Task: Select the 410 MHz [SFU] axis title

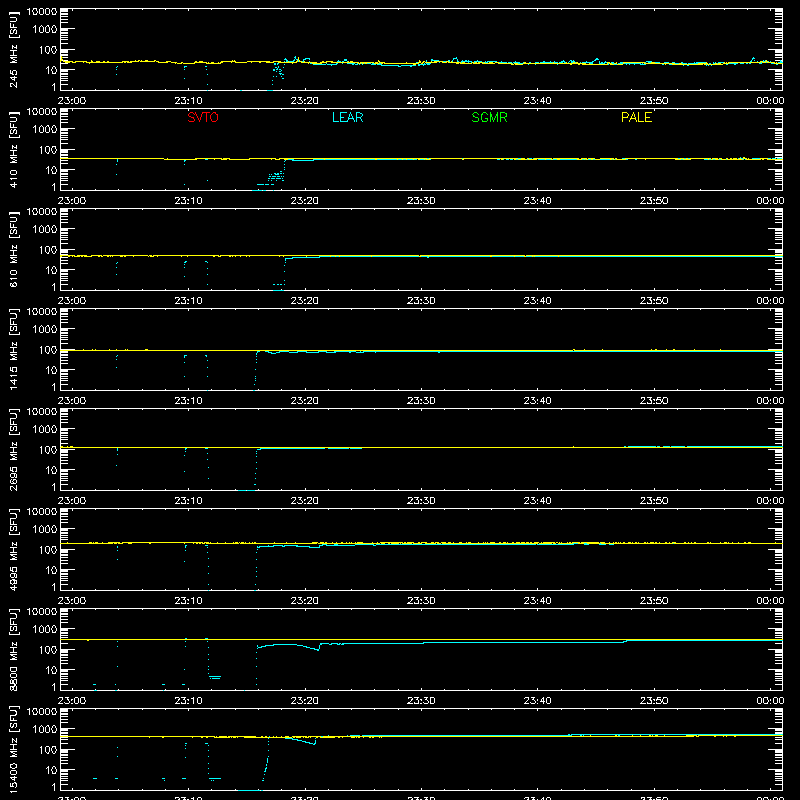Action: point(14,149)
